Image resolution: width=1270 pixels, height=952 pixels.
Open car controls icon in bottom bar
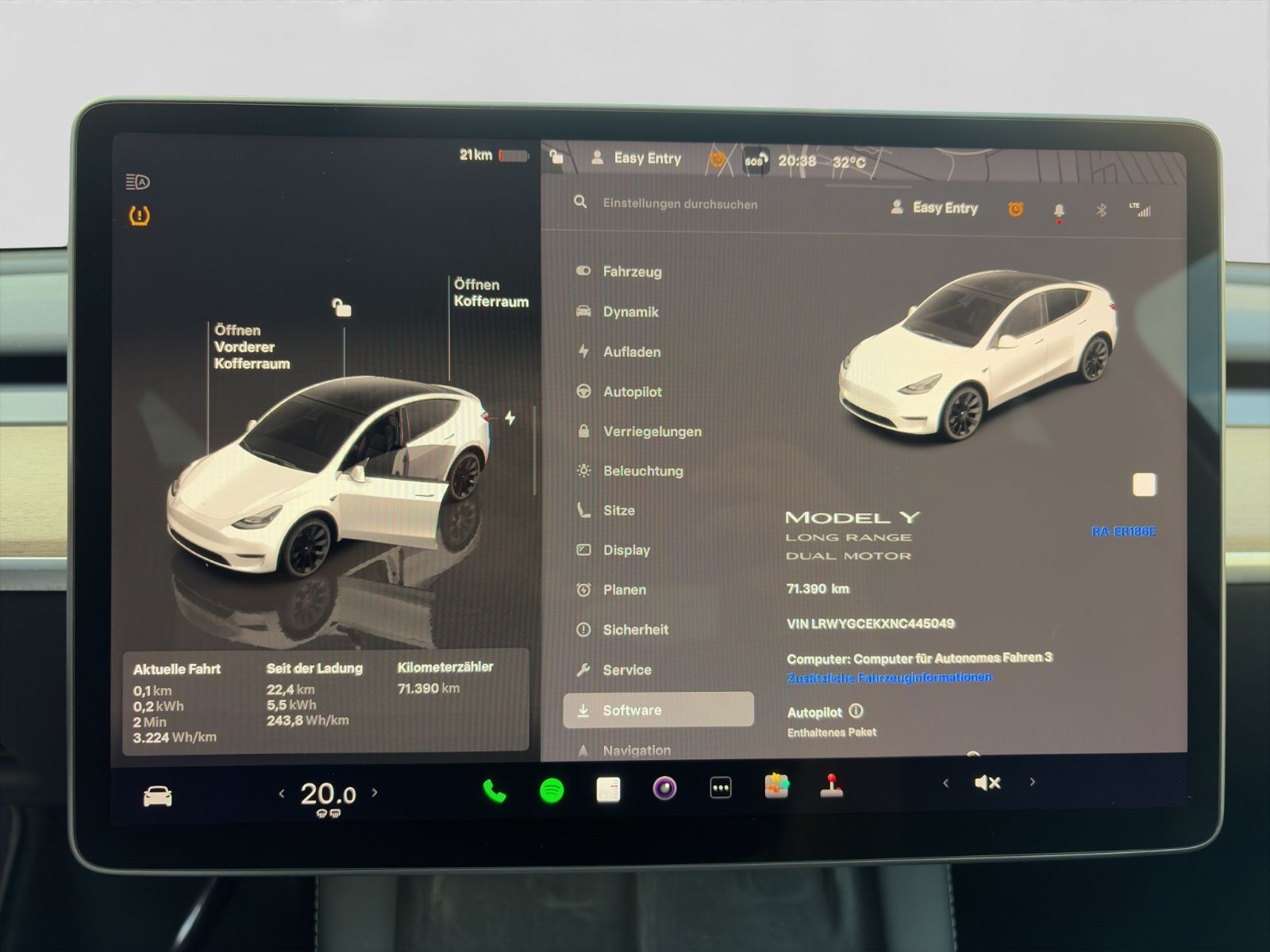point(157,796)
